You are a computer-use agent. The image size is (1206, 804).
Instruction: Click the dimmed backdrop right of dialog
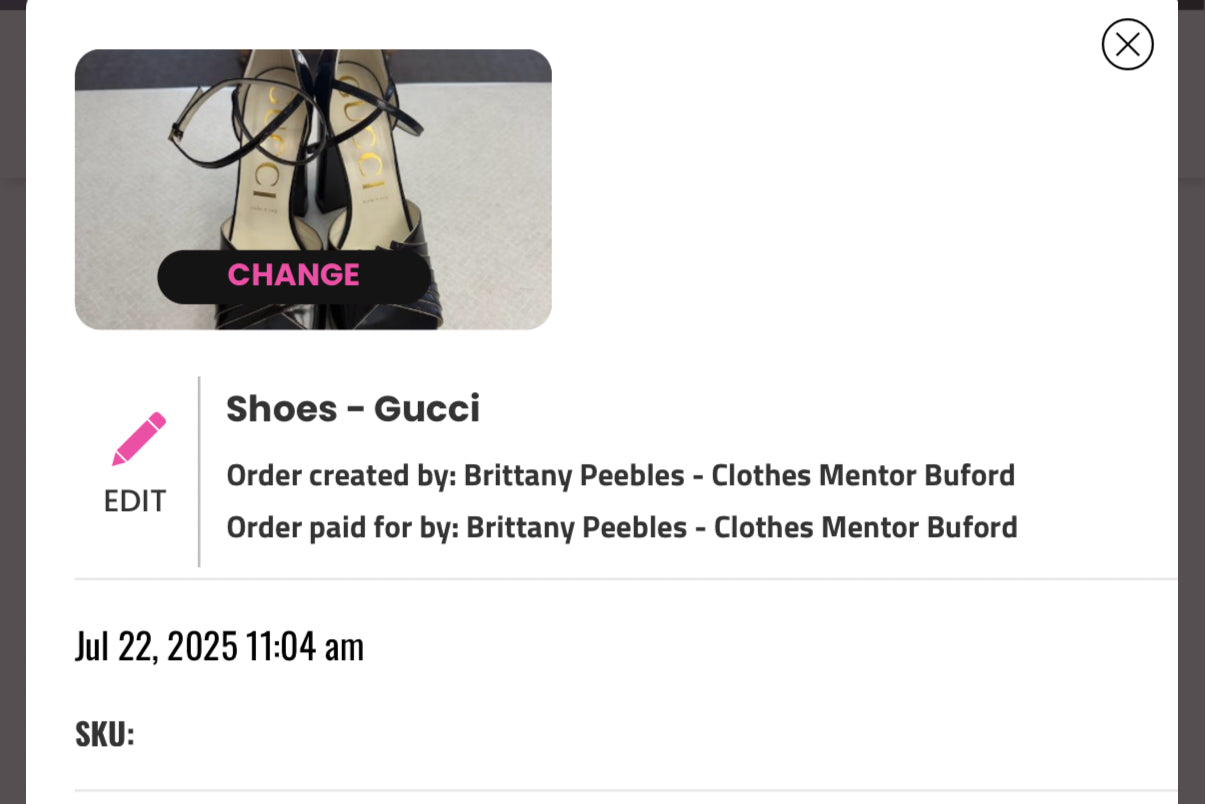[1191, 400]
